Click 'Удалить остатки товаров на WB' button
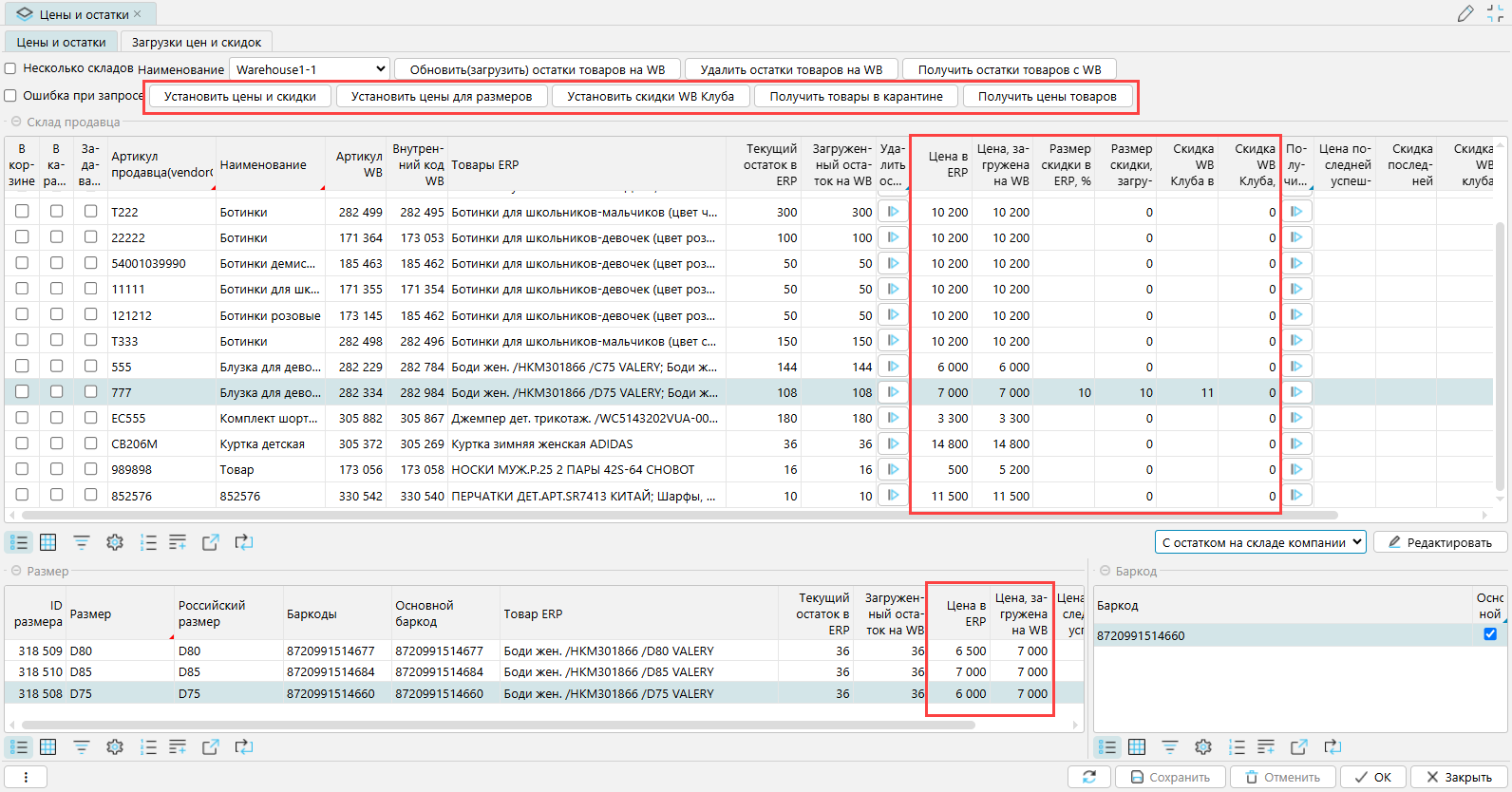The width and height of the screenshot is (1512, 792). click(x=791, y=69)
